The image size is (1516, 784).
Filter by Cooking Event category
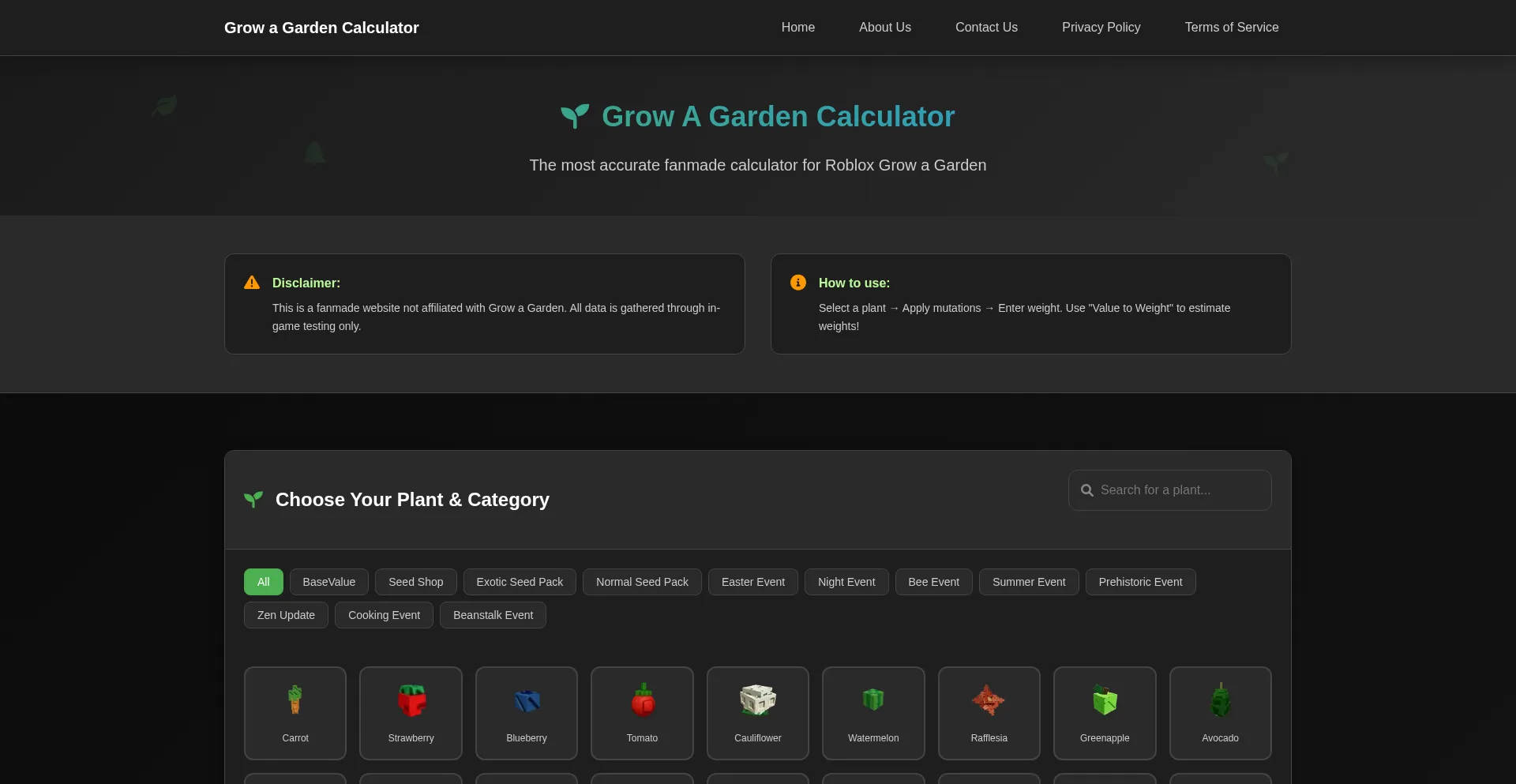(384, 615)
